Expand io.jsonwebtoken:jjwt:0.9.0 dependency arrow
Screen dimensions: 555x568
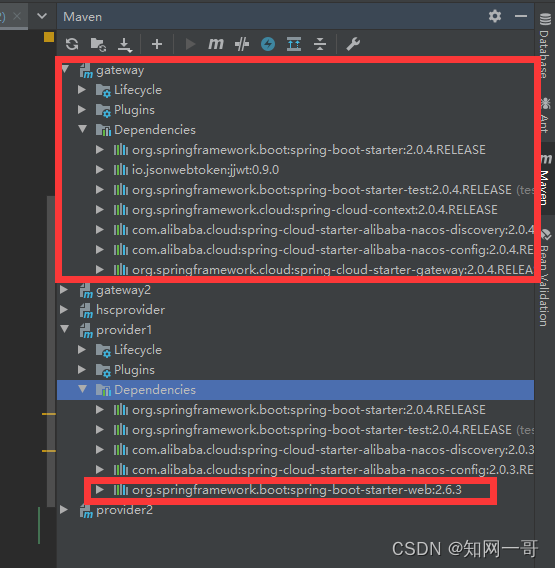click(100, 170)
